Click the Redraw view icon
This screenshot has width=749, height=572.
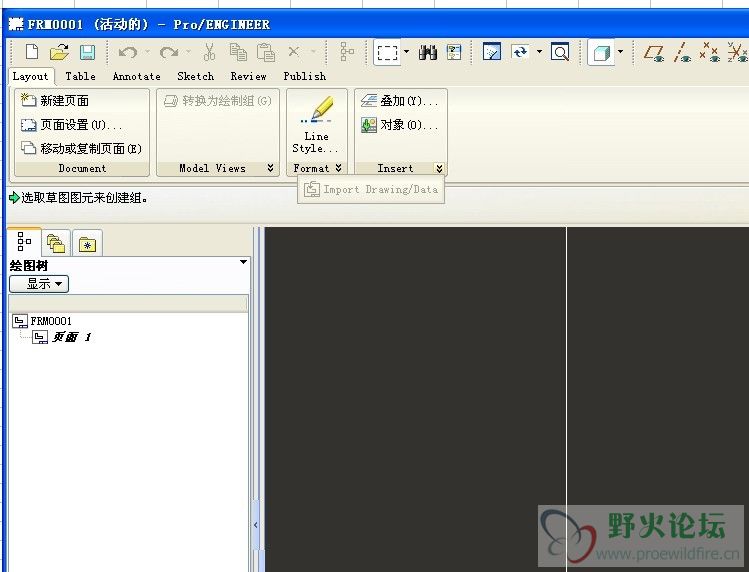pos(492,52)
